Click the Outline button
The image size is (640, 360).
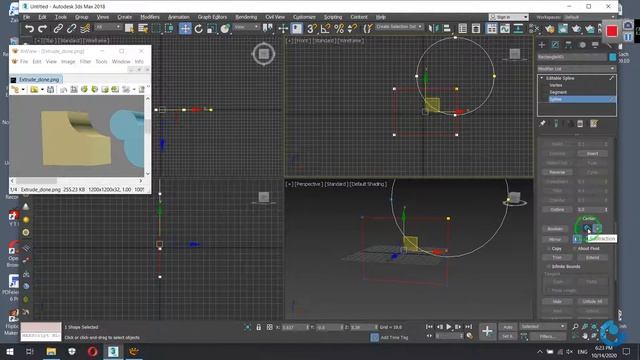click(557, 209)
